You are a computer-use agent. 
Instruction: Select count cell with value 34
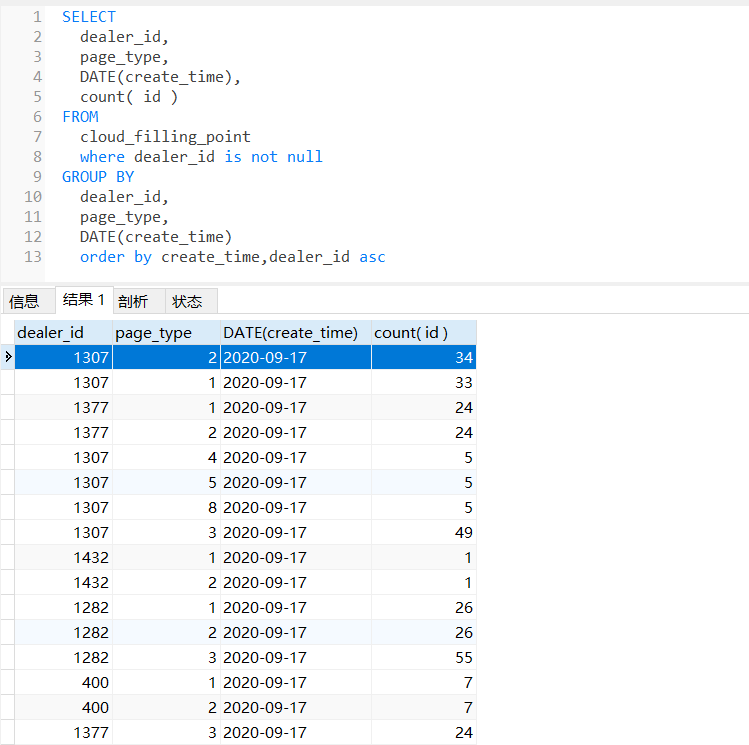click(424, 358)
